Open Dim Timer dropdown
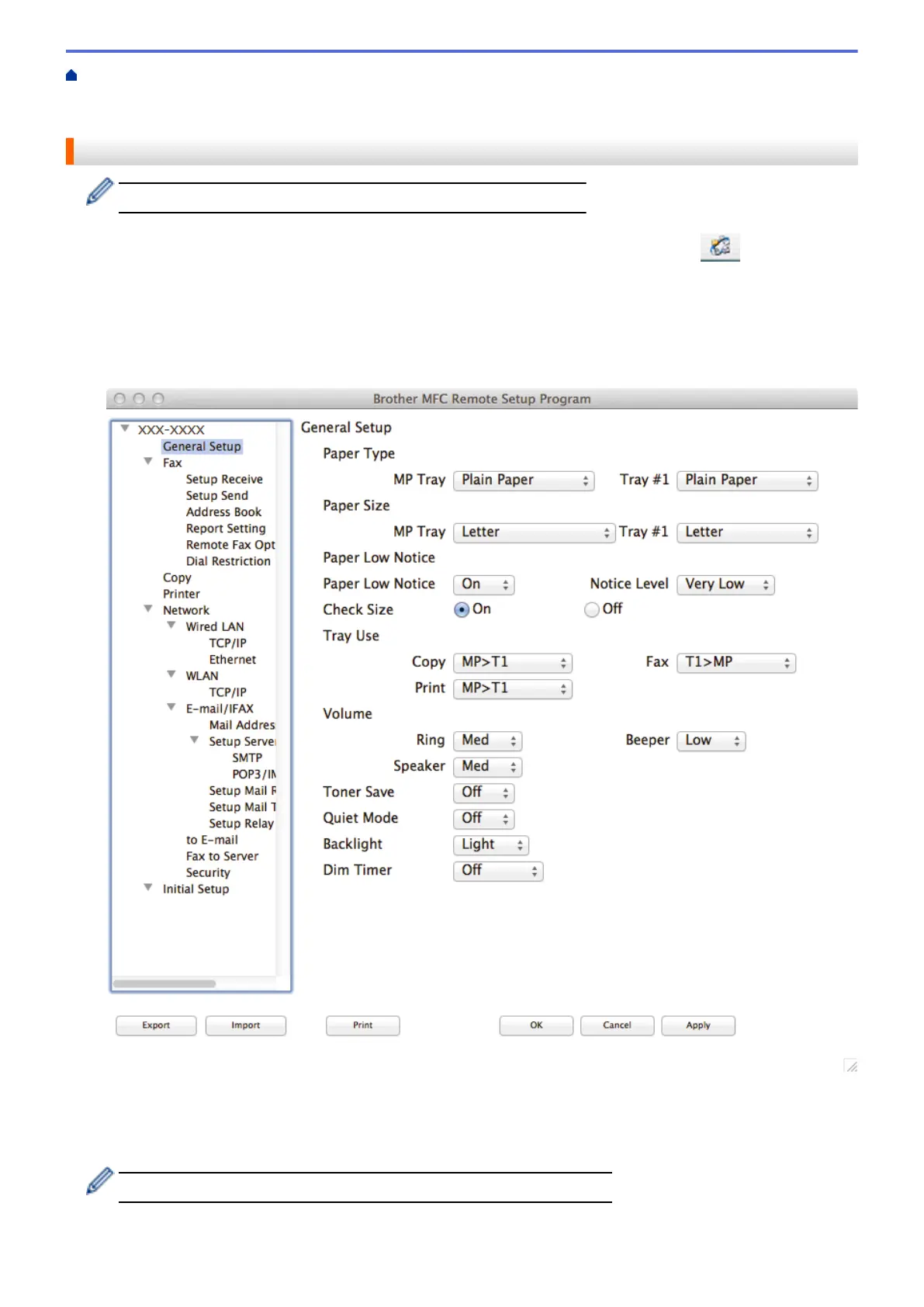This screenshot has height=1307, width=924. point(498,871)
